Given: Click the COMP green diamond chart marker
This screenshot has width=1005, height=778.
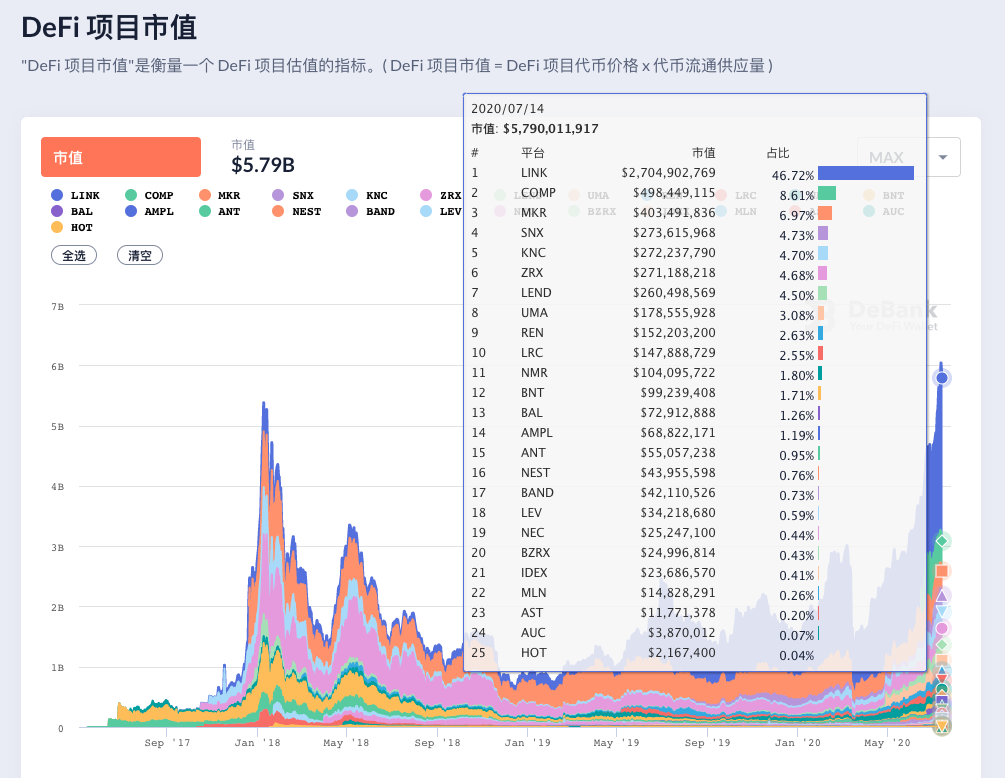Looking at the screenshot, I should coord(942,541).
